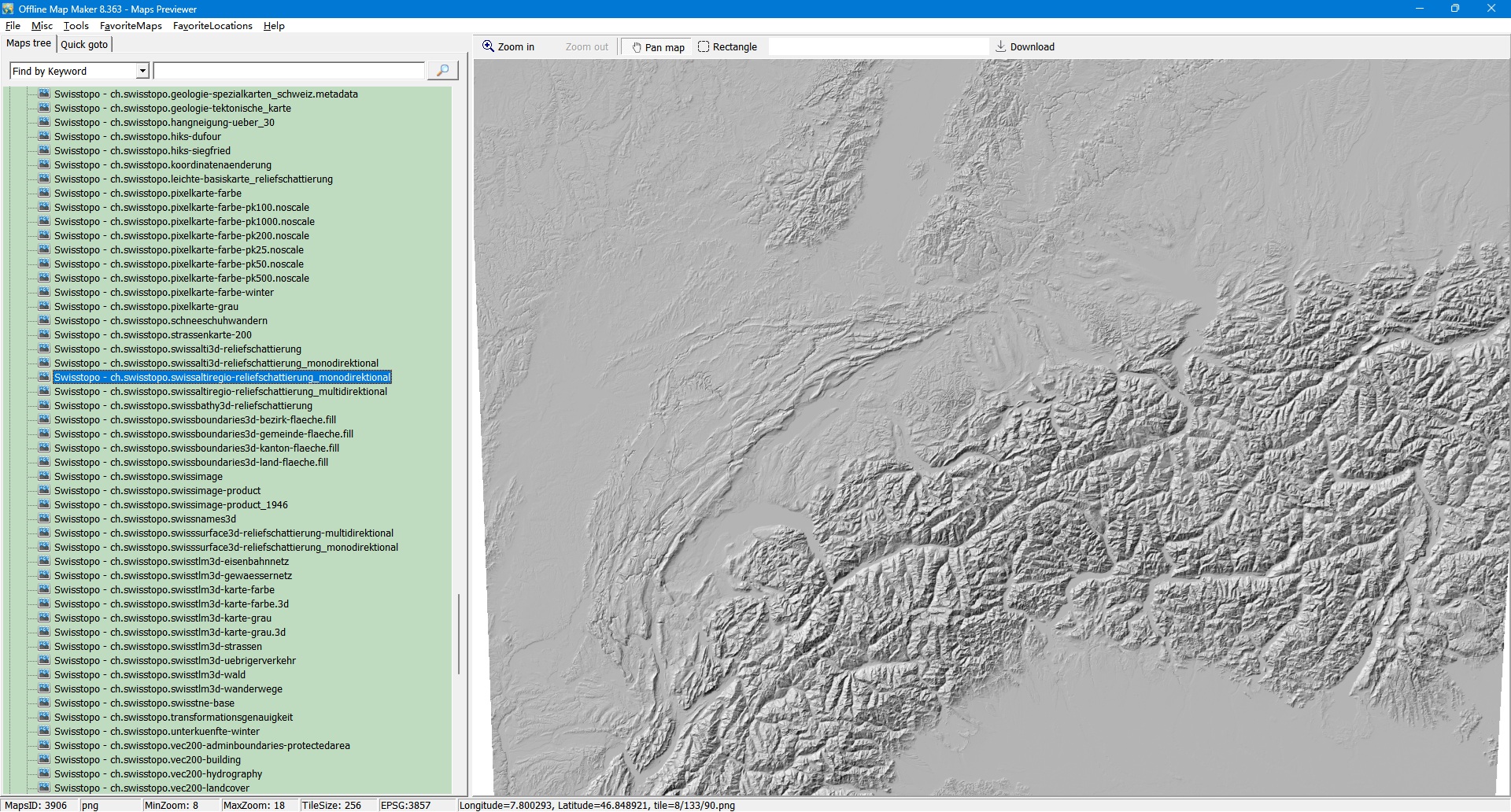Click in the keyword search text field
1511x812 pixels.
click(x=289, y=71)
